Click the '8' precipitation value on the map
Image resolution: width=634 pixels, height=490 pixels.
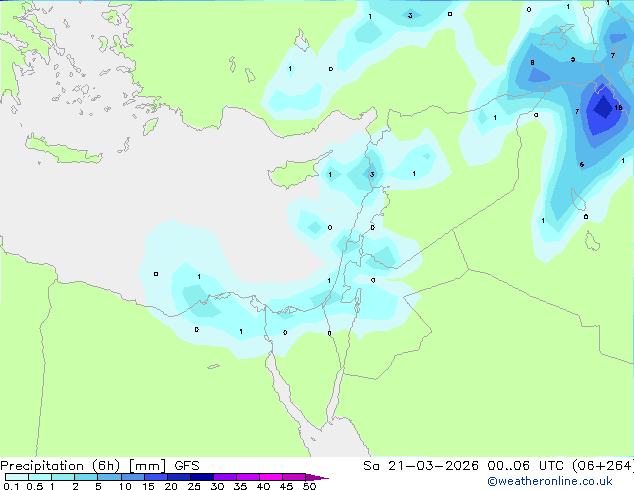[x=532, y=63]
